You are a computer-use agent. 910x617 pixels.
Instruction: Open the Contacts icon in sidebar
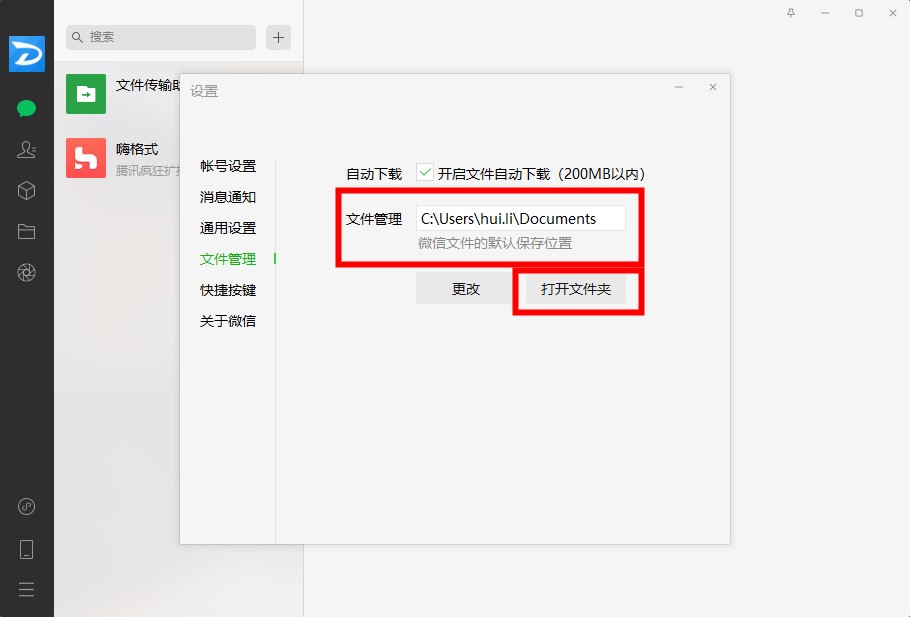pos(26,150)
